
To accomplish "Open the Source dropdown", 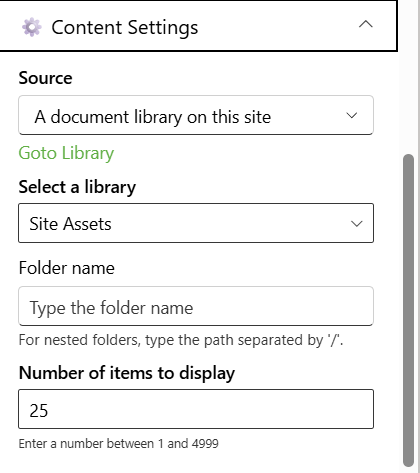I will 196,115.
